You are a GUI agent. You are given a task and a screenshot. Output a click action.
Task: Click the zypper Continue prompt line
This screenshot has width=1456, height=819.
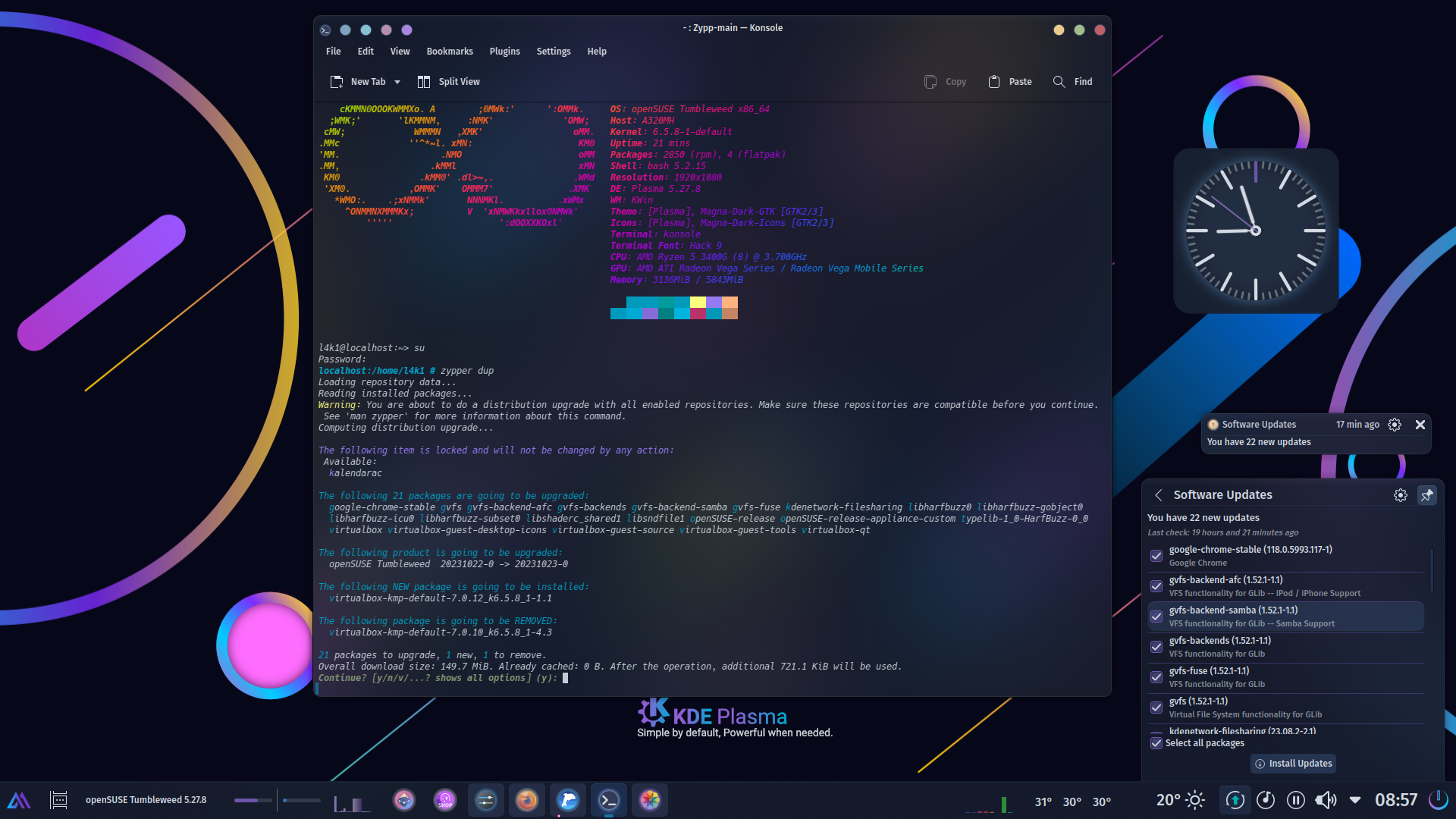pos(443,678)
